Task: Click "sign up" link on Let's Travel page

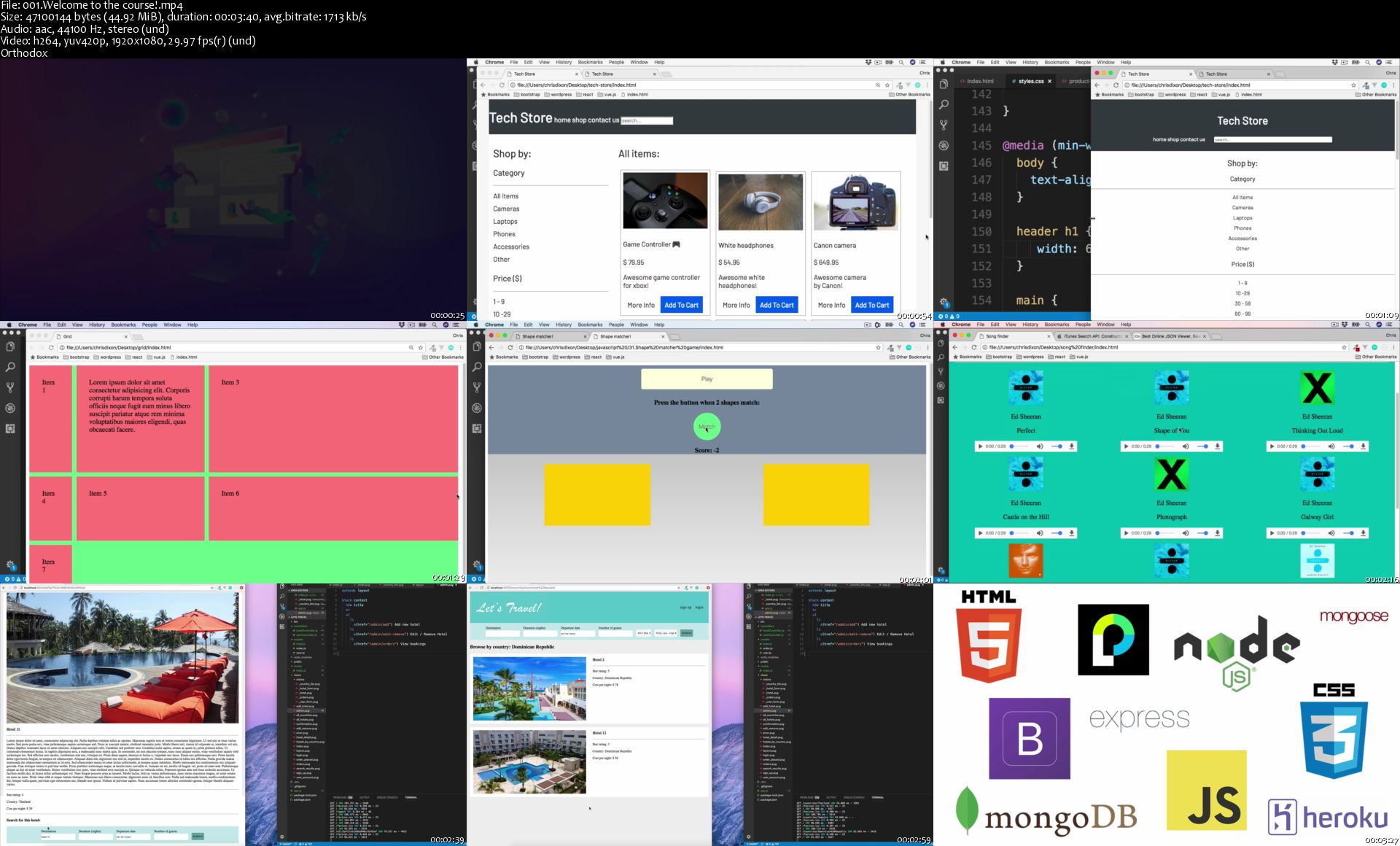Action: click(685, 607)
